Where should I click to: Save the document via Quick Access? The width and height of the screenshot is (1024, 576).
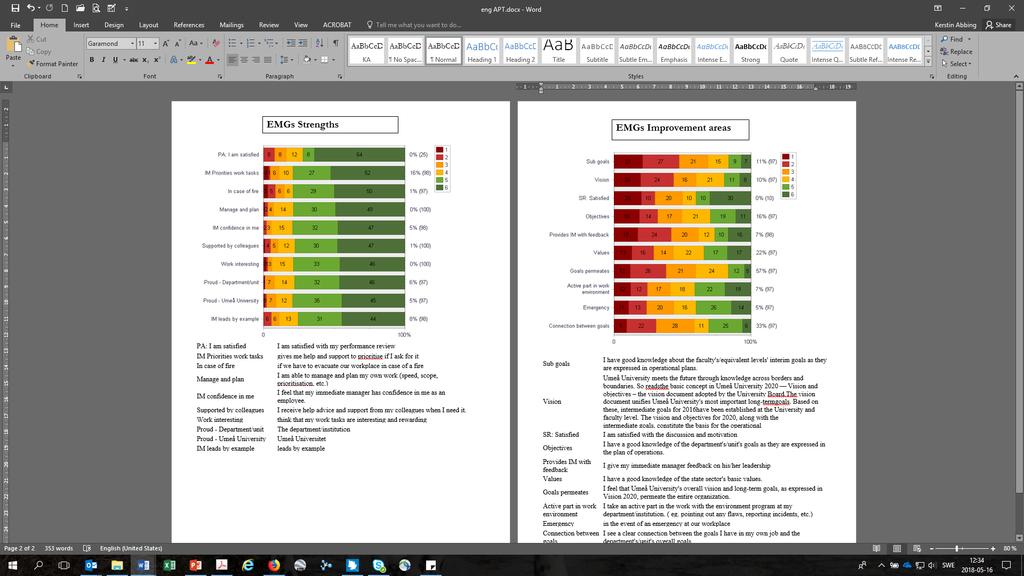coord(15,8)
